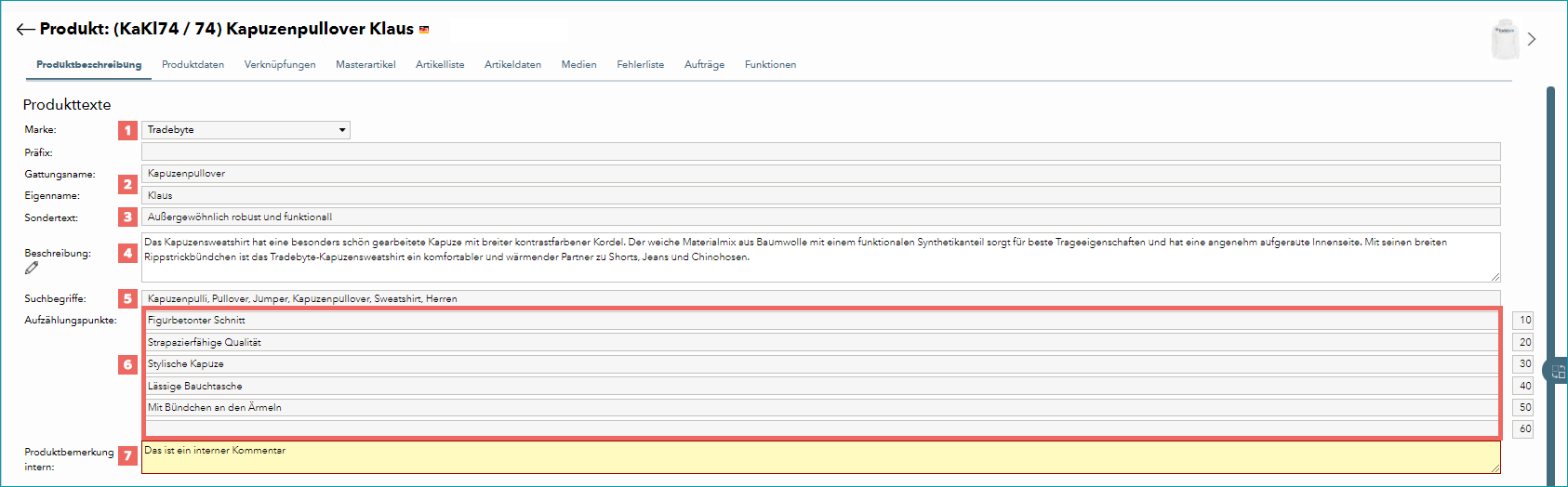Screen dimensions: 1568x487
Task: Click bullet point field 'Lässige Bauchtasche'
Action: 822,386
